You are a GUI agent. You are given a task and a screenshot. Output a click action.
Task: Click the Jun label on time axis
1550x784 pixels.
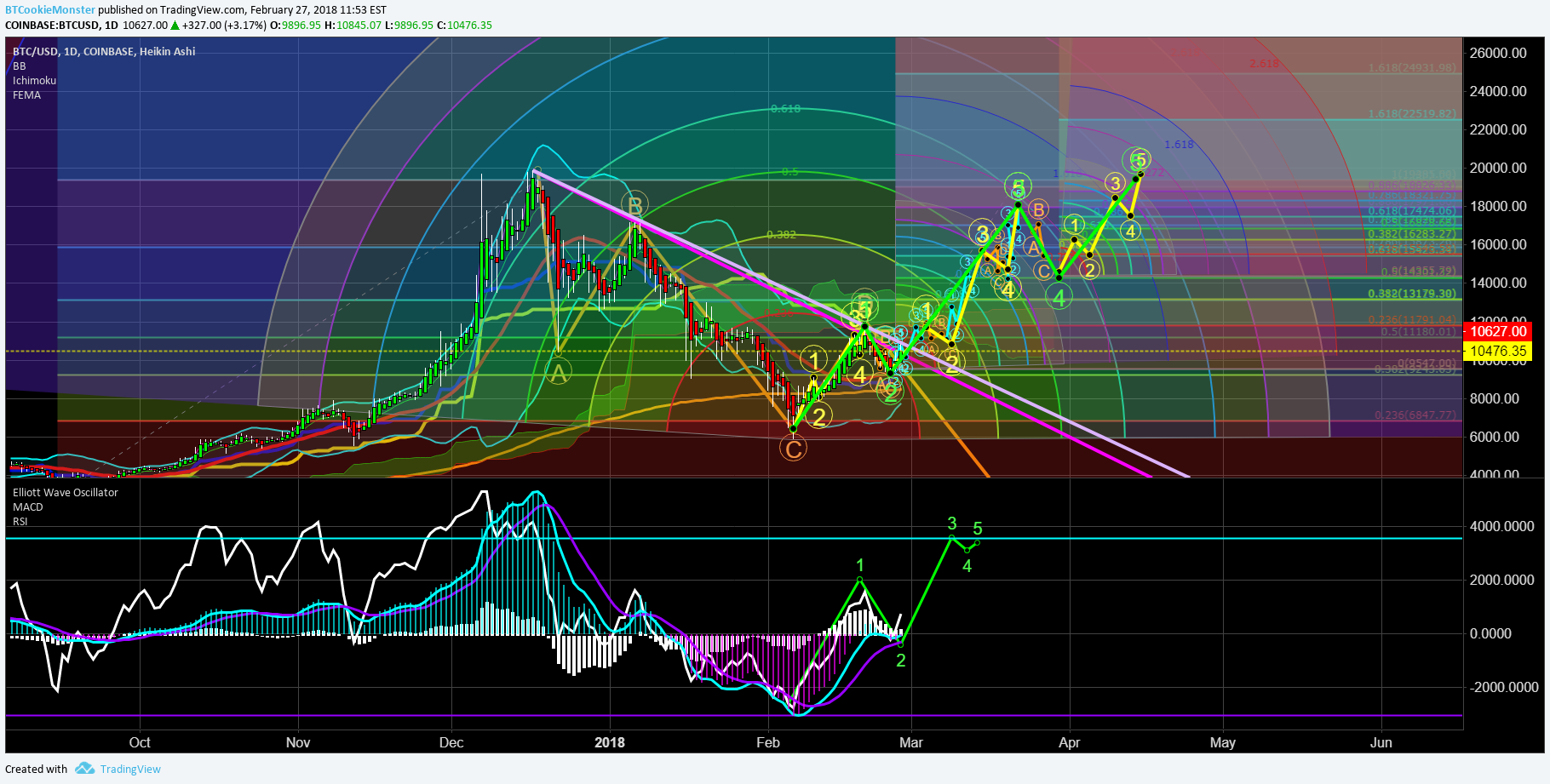coord(1381,742)
